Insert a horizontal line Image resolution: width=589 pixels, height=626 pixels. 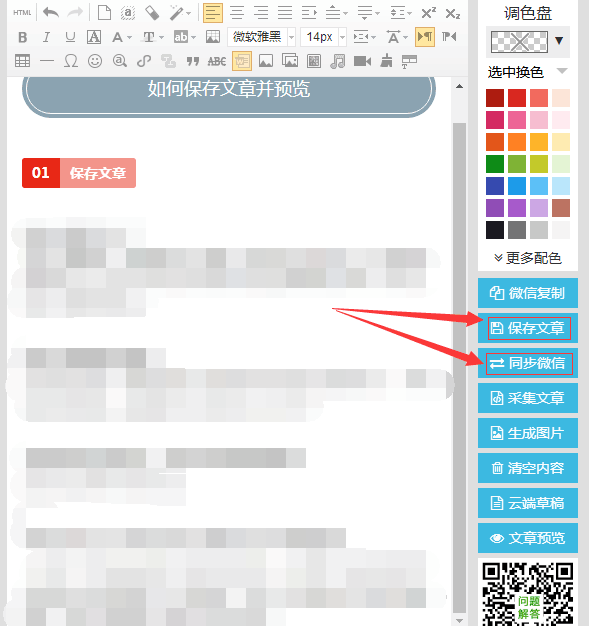[47, 61]
